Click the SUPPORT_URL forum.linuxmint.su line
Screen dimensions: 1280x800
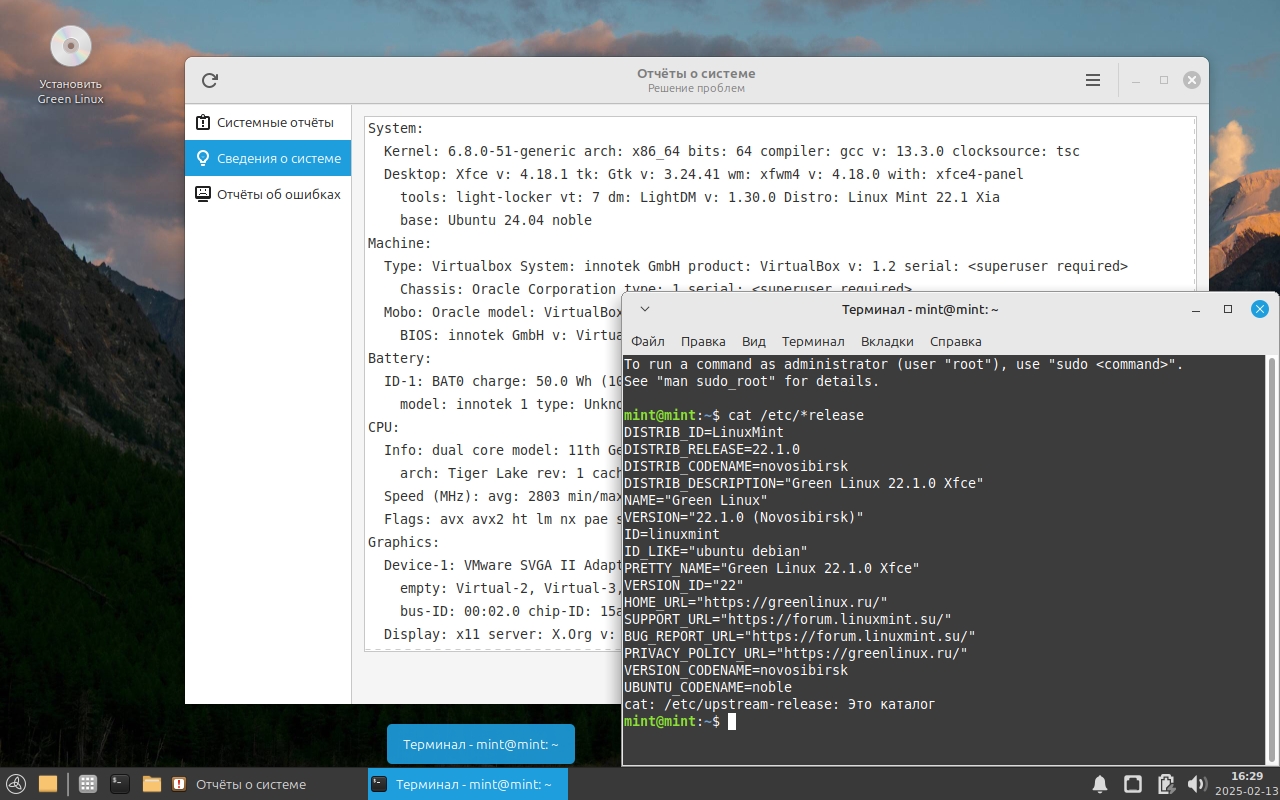tap(788, 619)
